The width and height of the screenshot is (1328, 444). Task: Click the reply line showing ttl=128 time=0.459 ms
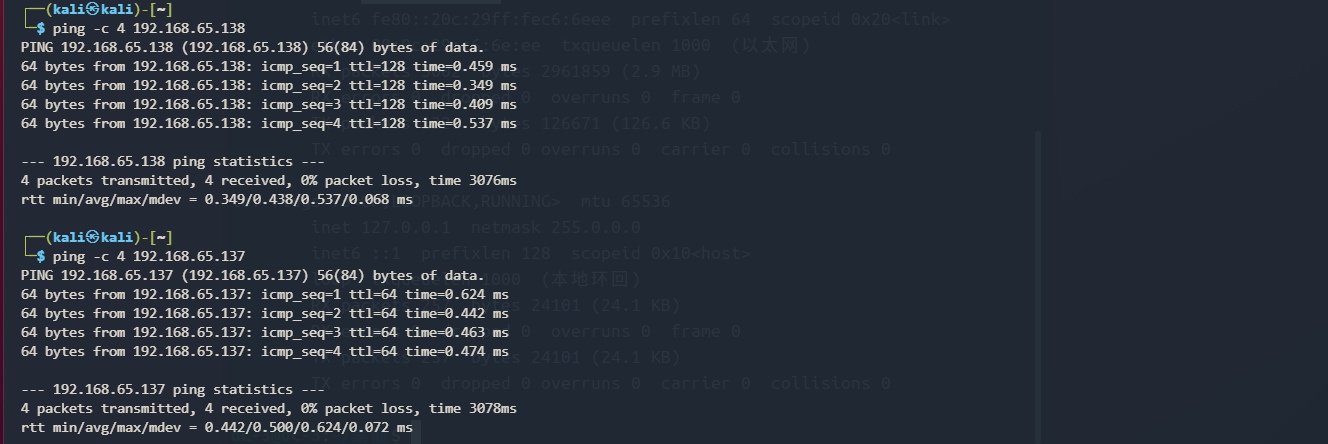point(268,66)
